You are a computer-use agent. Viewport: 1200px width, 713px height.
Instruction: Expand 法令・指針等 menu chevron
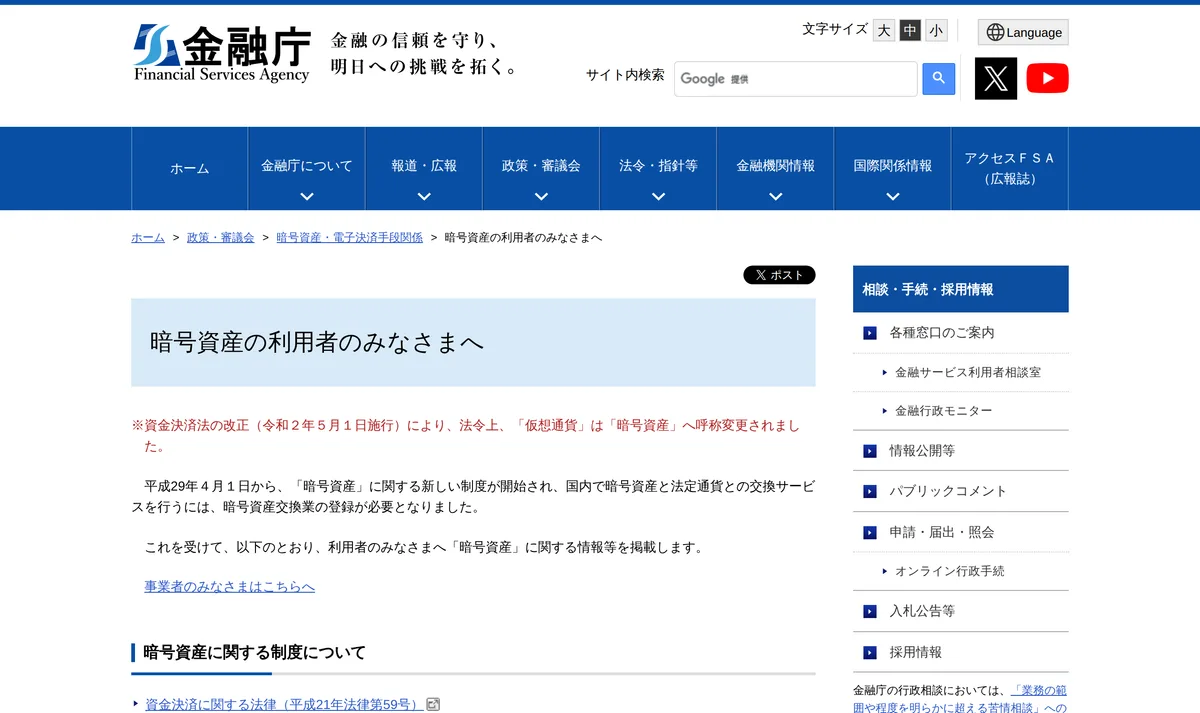658,196
